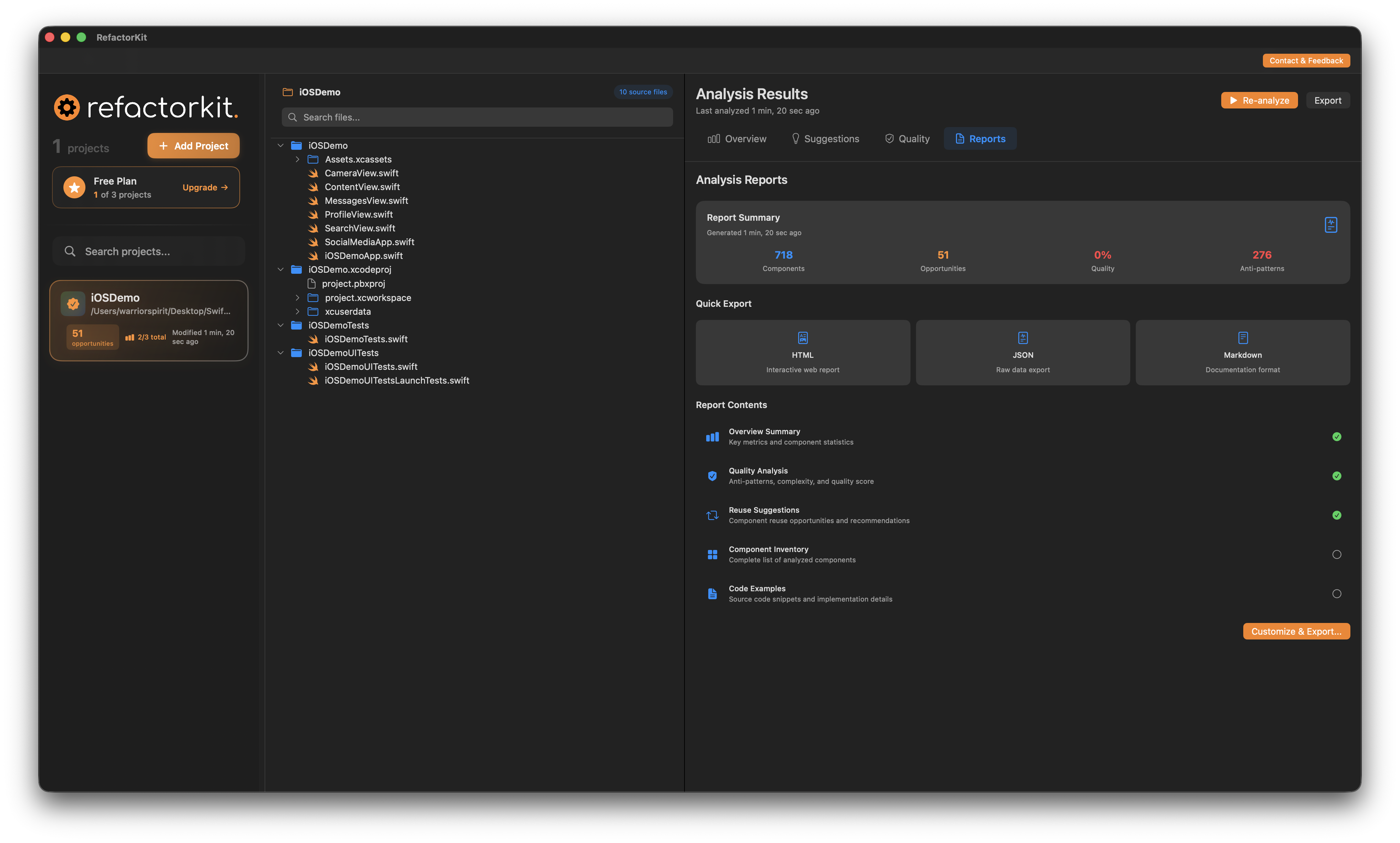Click the folder icon beside Assets.xcassets

coord(313,160)
